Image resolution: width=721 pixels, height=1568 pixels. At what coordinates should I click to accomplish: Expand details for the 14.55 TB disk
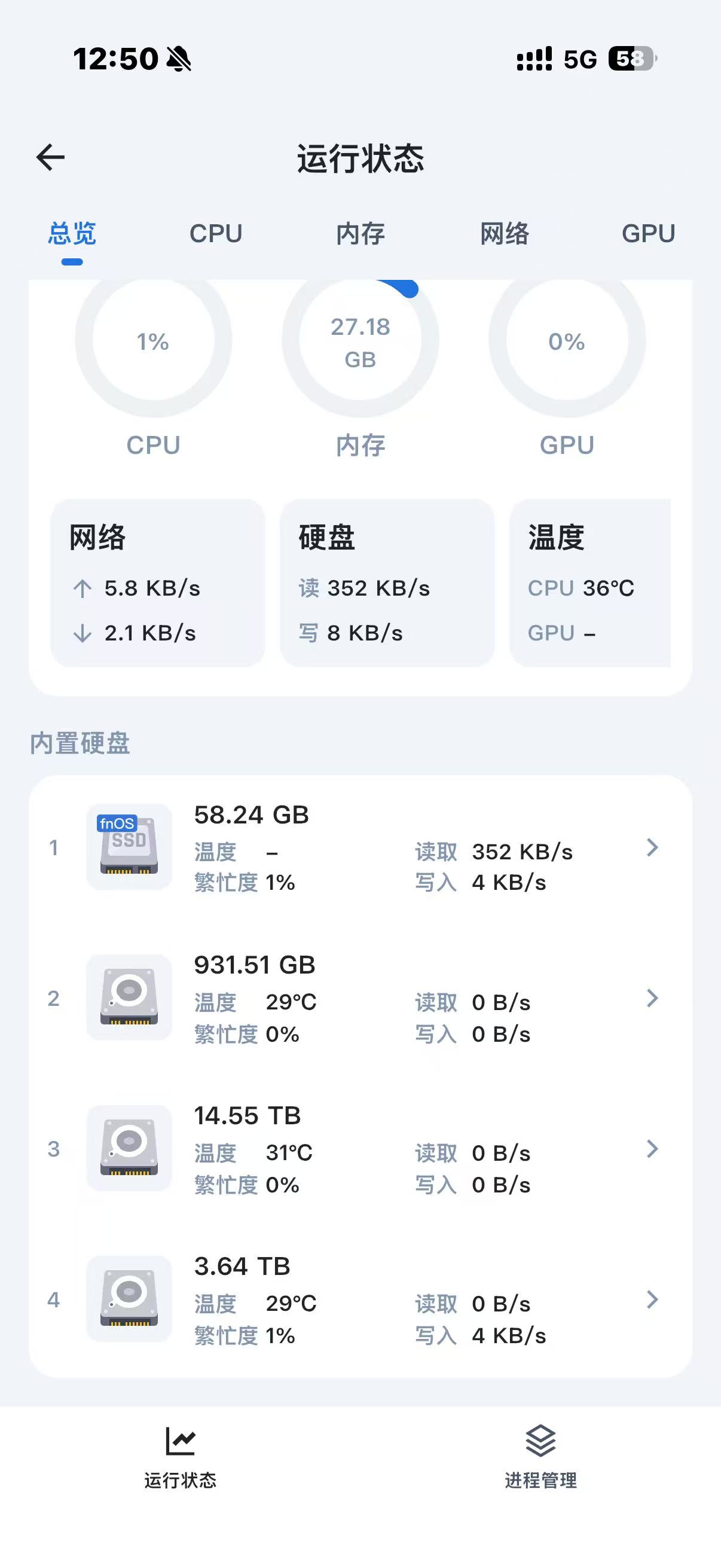pos(652,1149)
